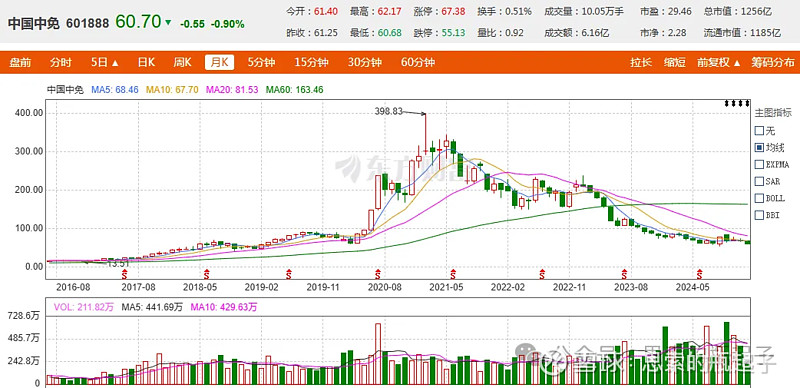This screenshot has width=800, height=388.
Task: Switch to the 日K tab
Action: [146, 63]
